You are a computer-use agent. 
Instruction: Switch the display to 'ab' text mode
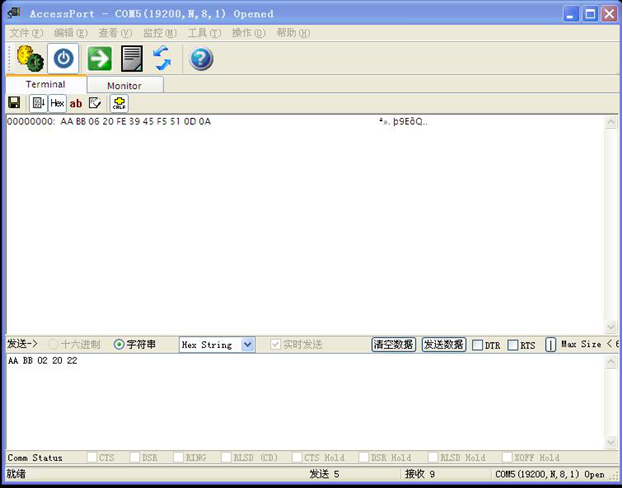coord(76,103)
